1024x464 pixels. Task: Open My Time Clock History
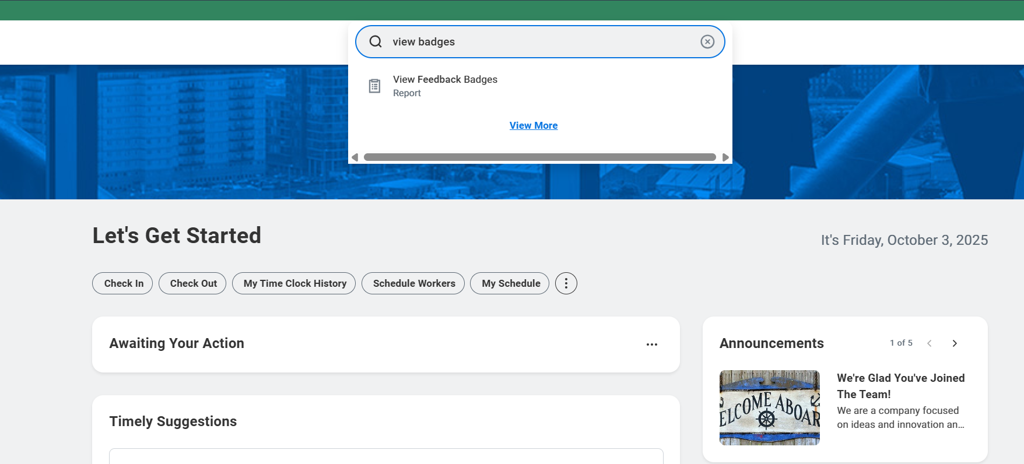pos(294,284)
